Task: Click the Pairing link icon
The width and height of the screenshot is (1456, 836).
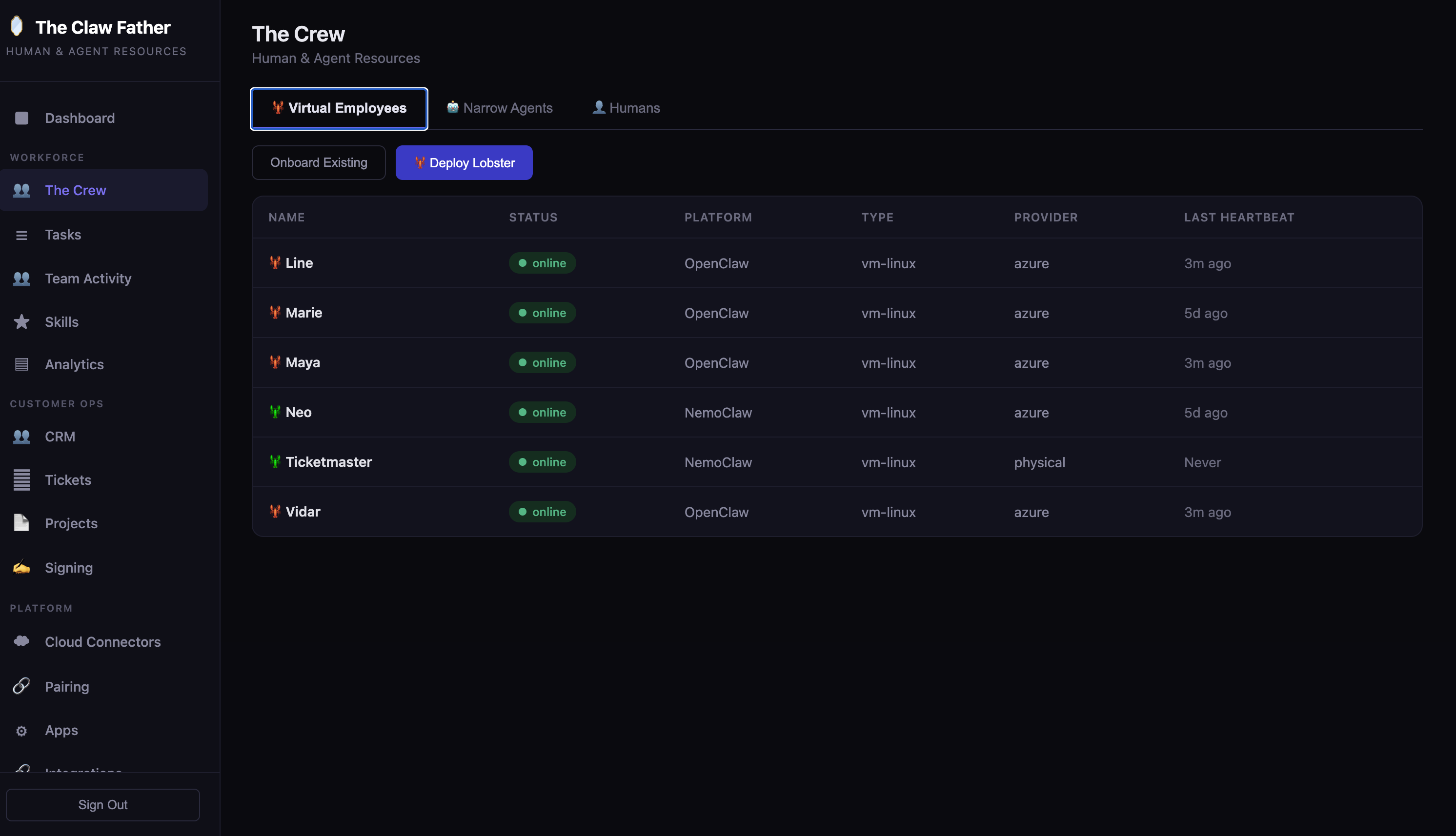Action: [21, 686]
